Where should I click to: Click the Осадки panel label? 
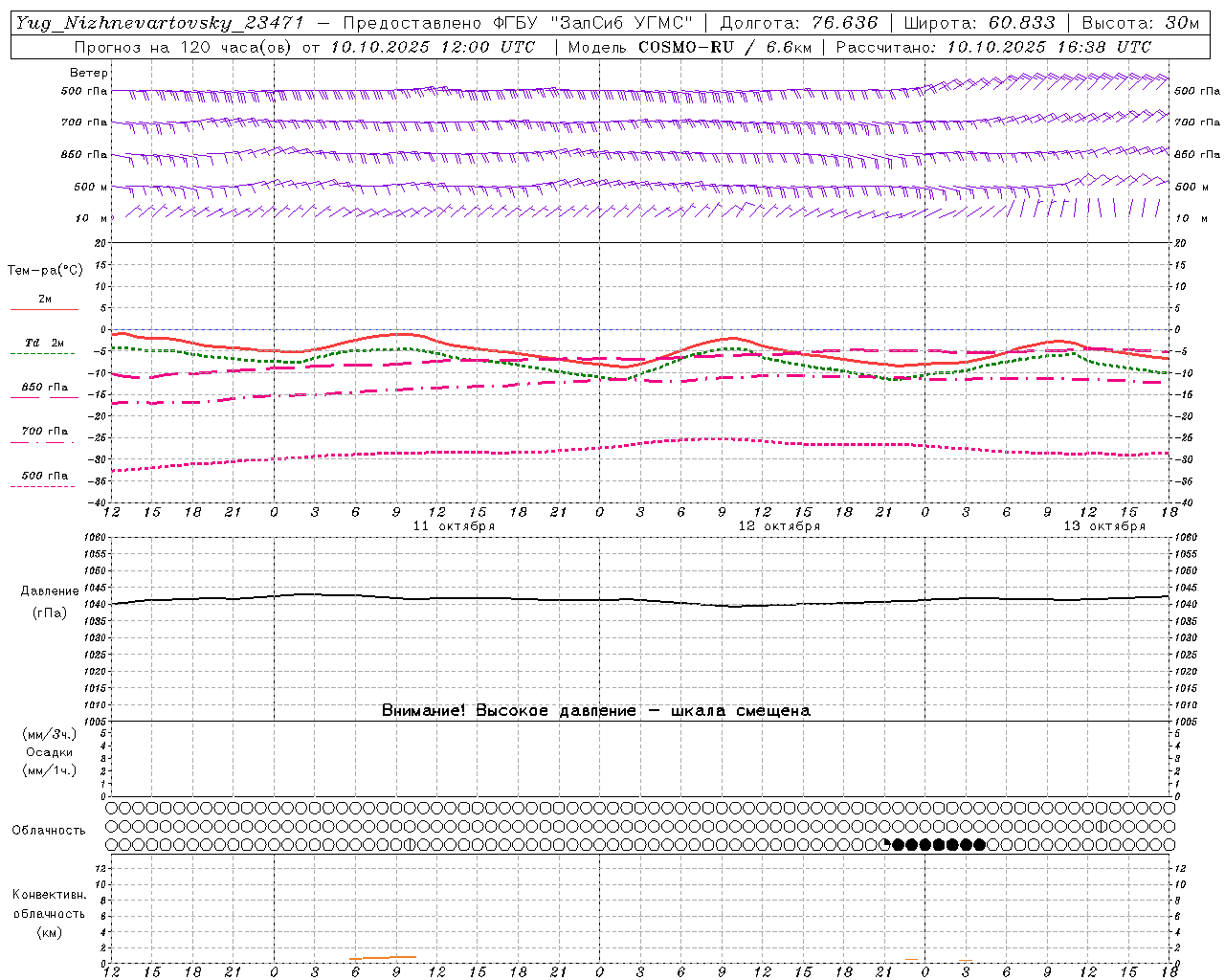[50, 752]
